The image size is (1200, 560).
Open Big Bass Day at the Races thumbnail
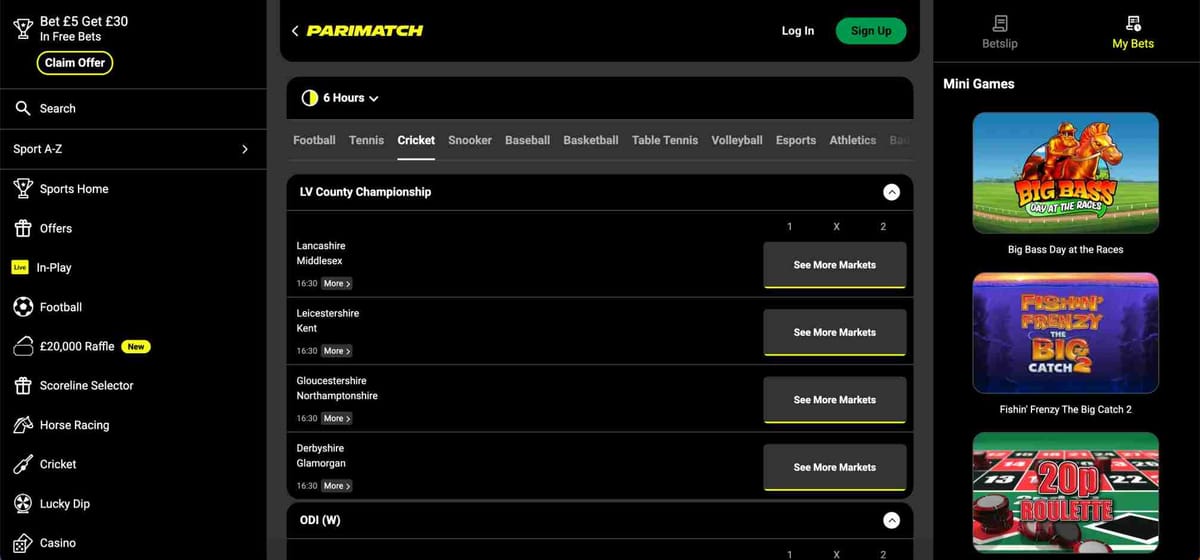1065,172
